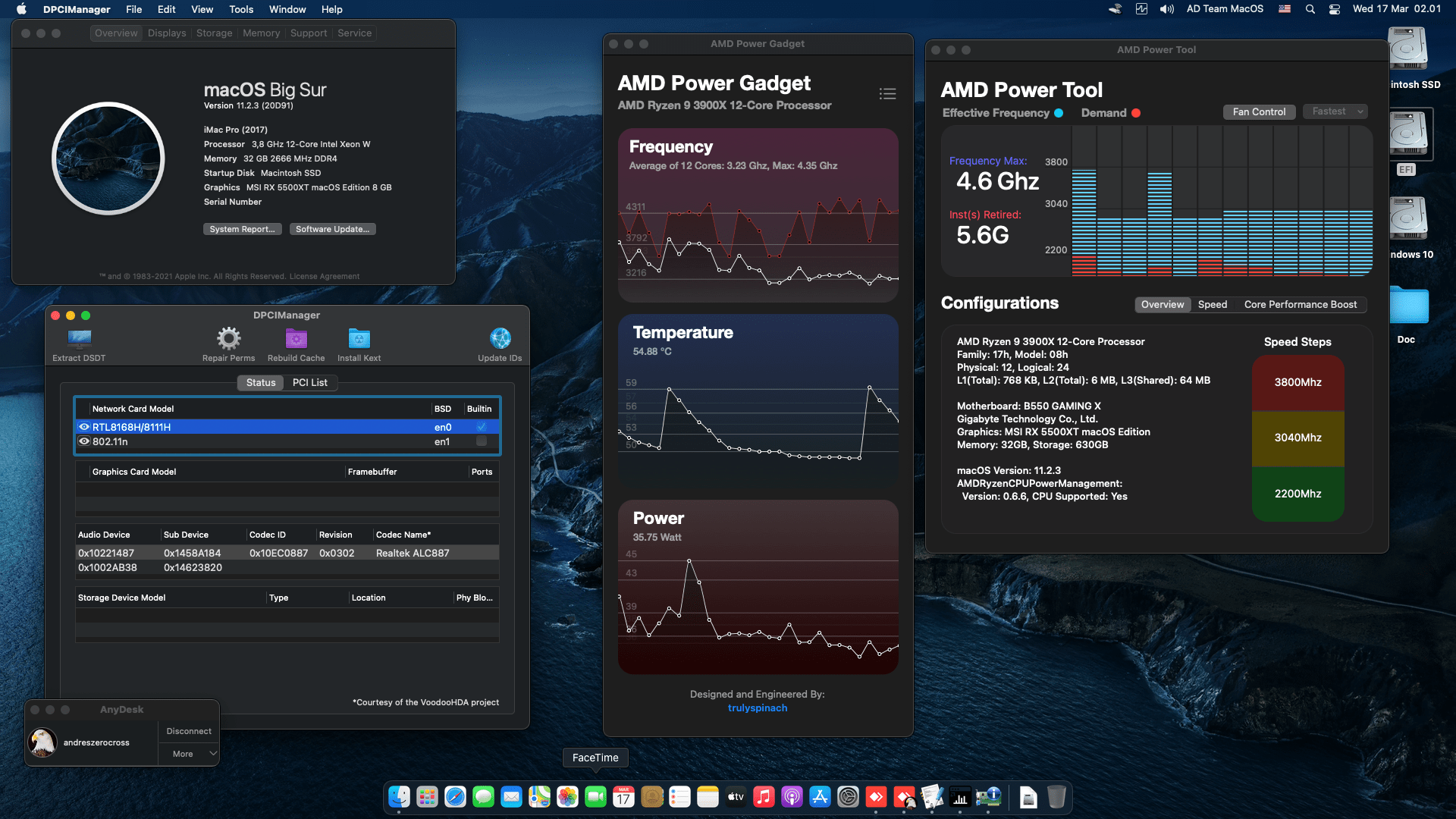This screenshot has height=819, width=1456.
Task: Click the Fan Control button
Action: coord(1259,111)
